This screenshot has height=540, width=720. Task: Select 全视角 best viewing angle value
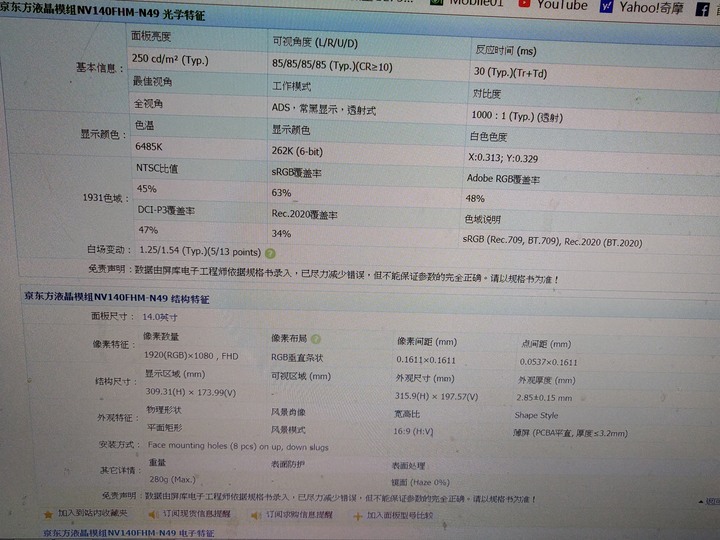(x=148, y=104)
